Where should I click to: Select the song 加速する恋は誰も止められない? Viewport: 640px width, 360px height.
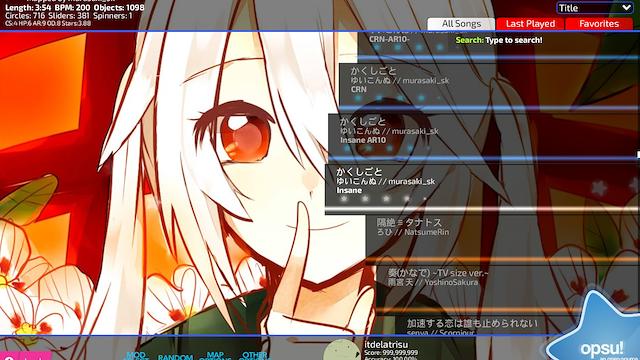coord(517,325)
